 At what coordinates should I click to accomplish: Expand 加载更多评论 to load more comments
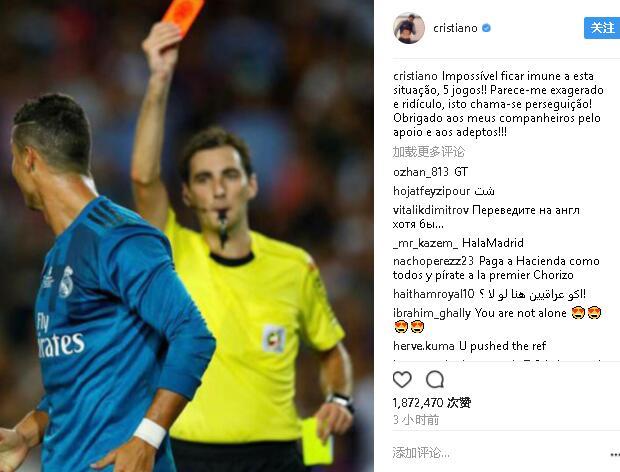pos(429,151)
